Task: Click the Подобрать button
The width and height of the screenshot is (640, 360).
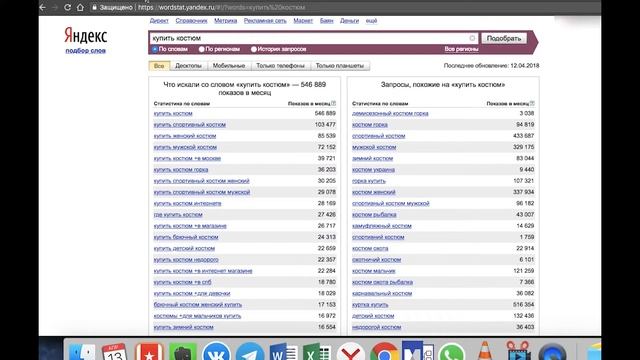Action: [504, 38]
